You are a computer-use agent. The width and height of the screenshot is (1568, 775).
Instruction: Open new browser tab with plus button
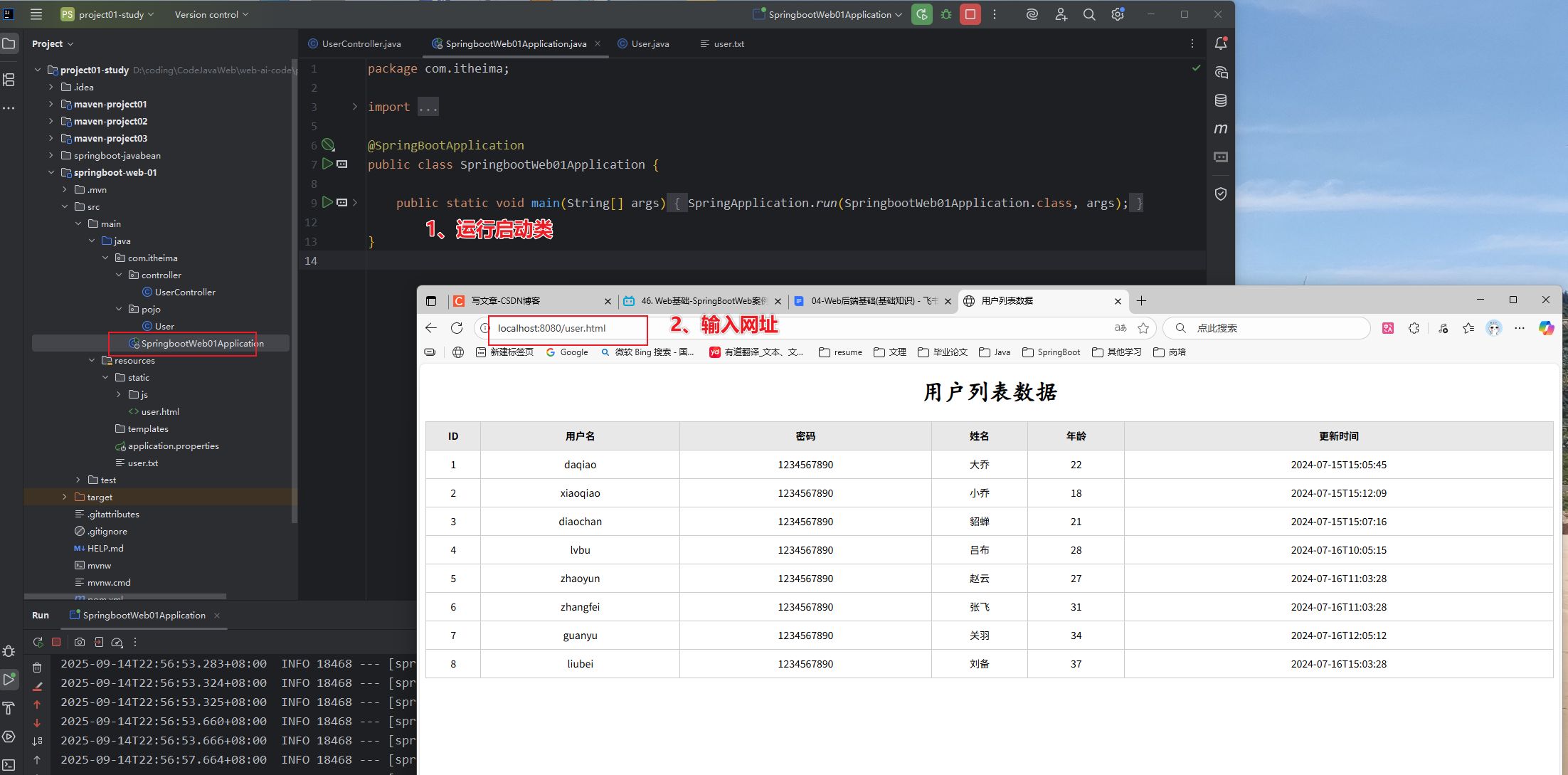tap(1141, 301)
